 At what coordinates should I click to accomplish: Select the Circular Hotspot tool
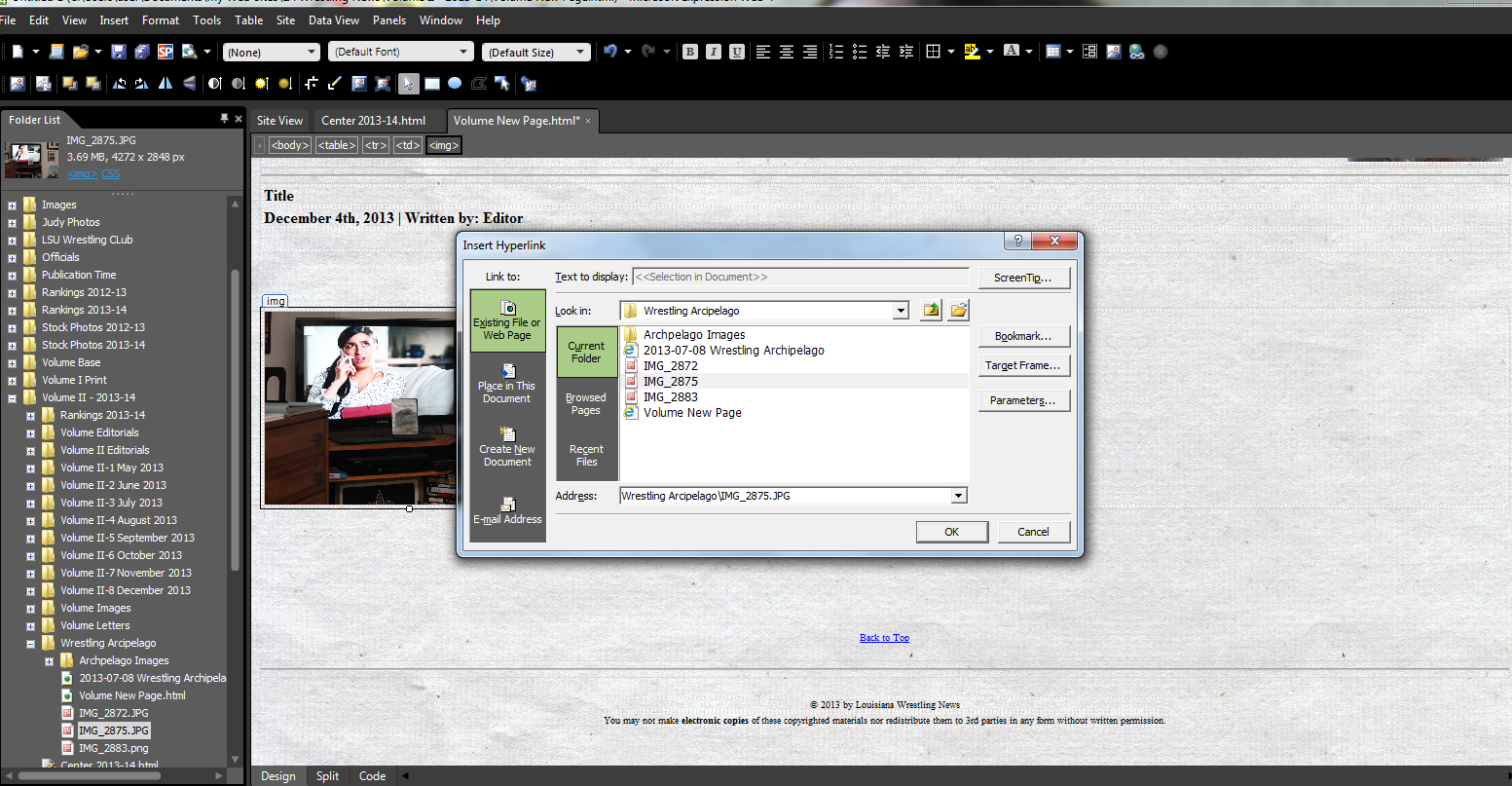coord(455,84)
